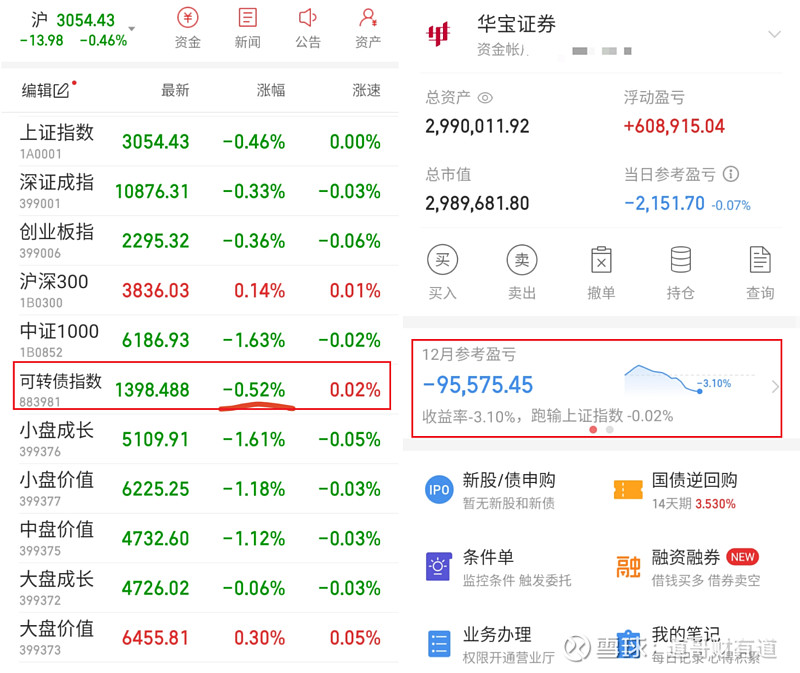Select the 上证指数 row
The width and height of the screenshot is (800, 673).
coord(201,141)
